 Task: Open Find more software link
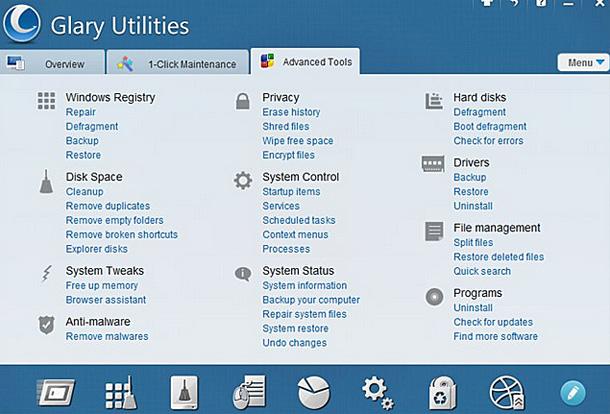tap(496, 336)
